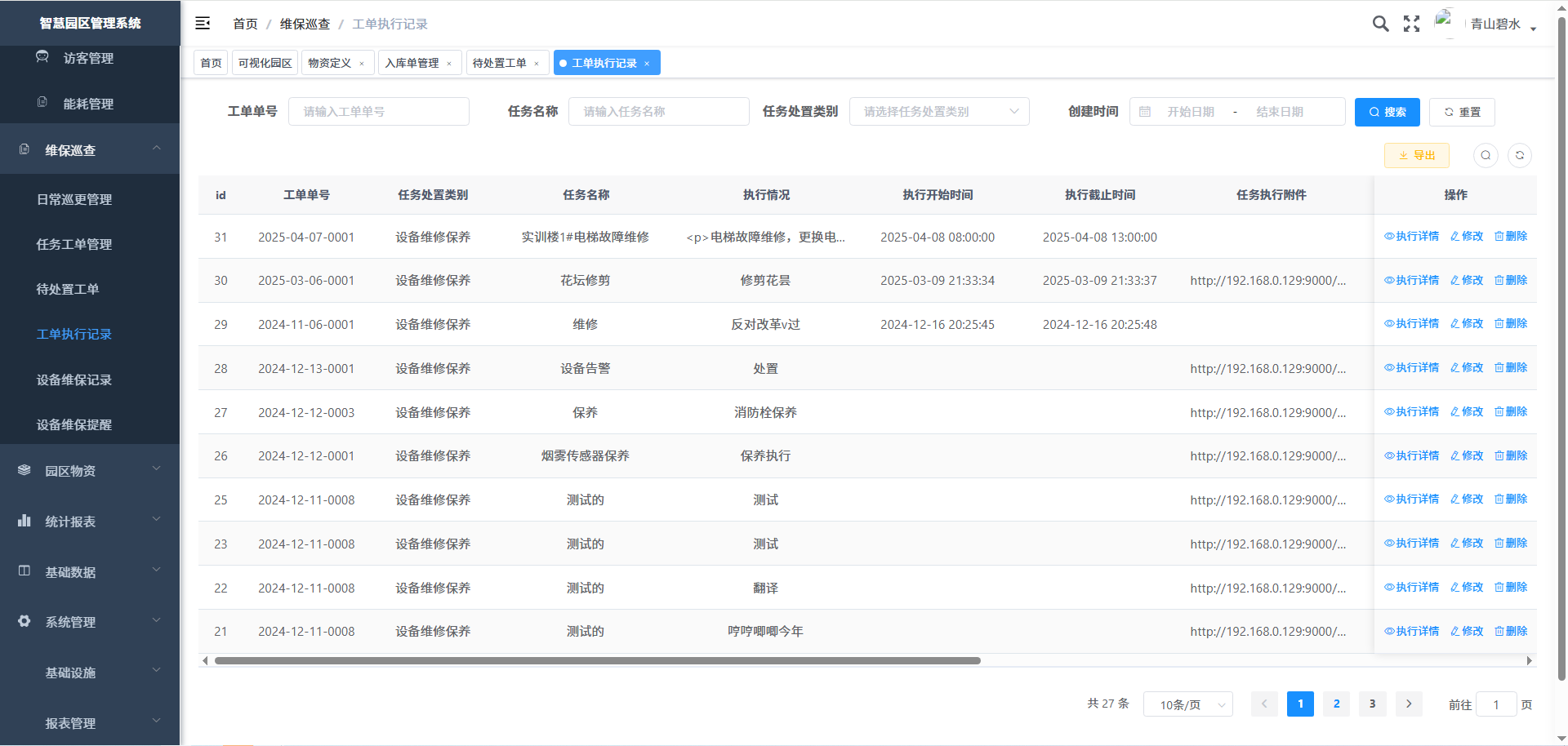Go to page 2 in pagination
The image size is (1568, 746).
(x=1336, y=704)
